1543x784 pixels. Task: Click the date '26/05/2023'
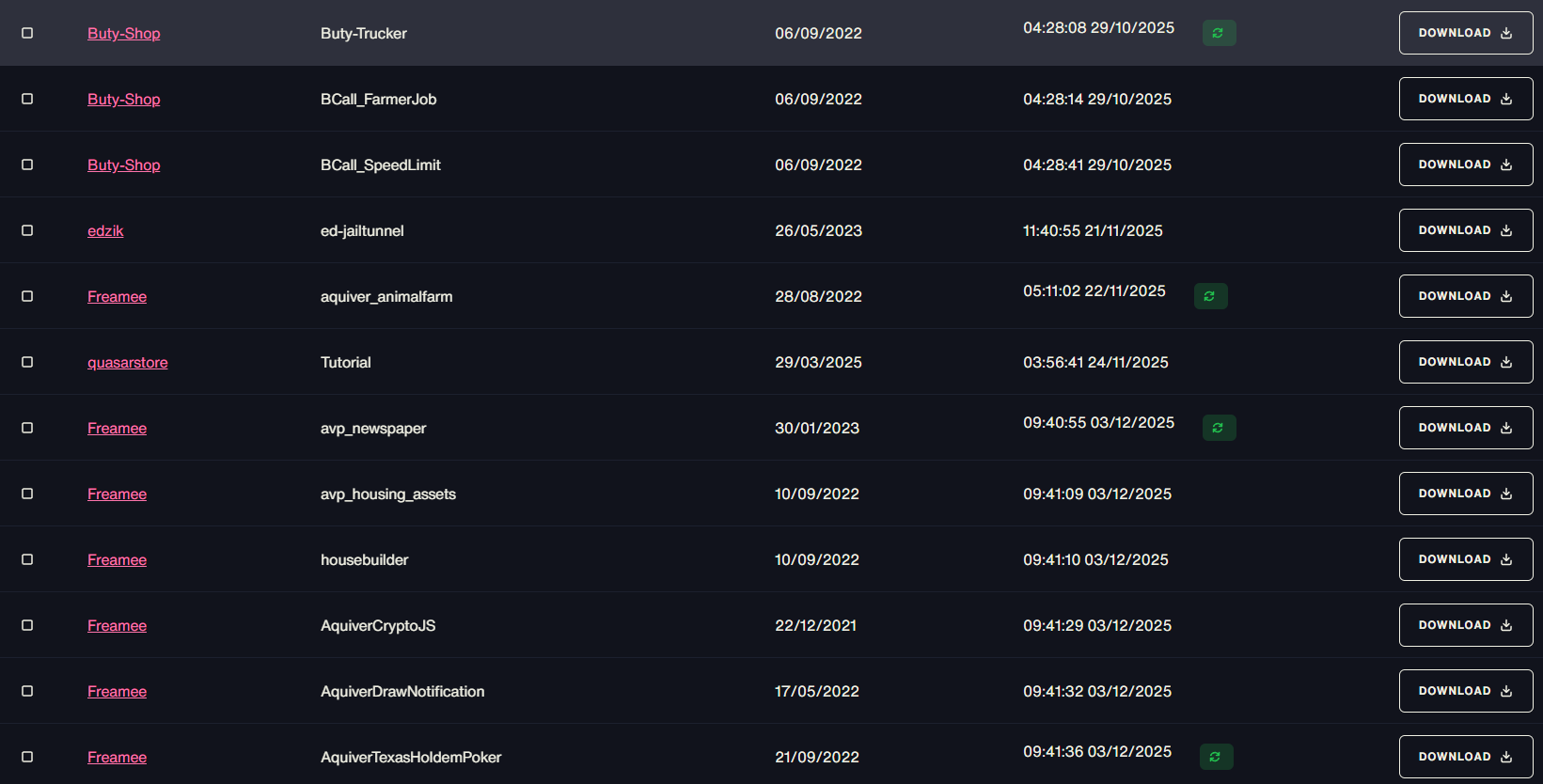click(818, 230)
